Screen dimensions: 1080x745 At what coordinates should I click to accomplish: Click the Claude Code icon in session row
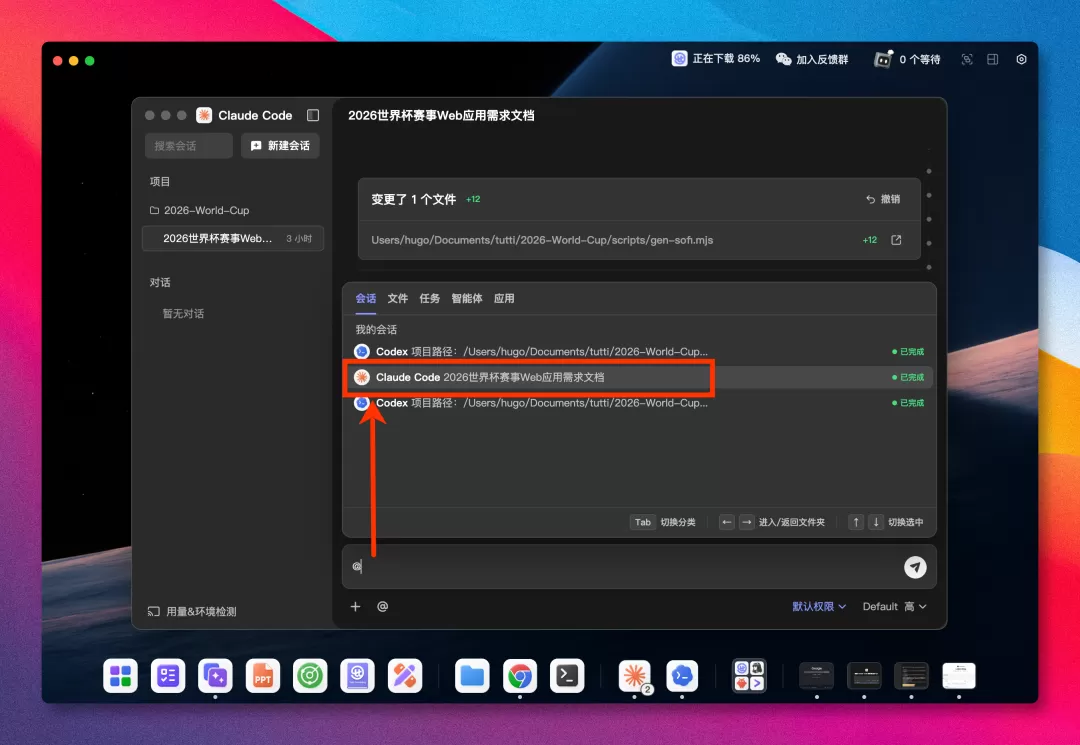pyautogui.click(x=362, y=377)
